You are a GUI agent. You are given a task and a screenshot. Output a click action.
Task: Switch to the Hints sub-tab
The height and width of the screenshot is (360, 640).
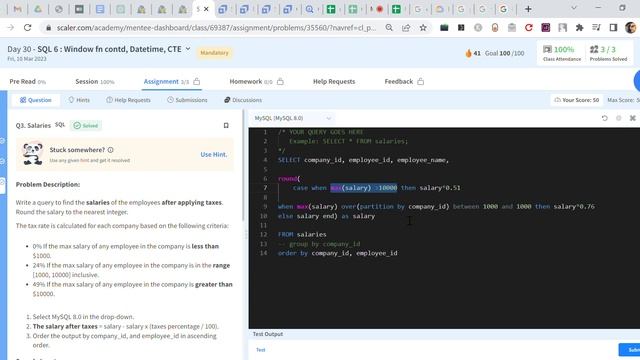coord(79,100)
